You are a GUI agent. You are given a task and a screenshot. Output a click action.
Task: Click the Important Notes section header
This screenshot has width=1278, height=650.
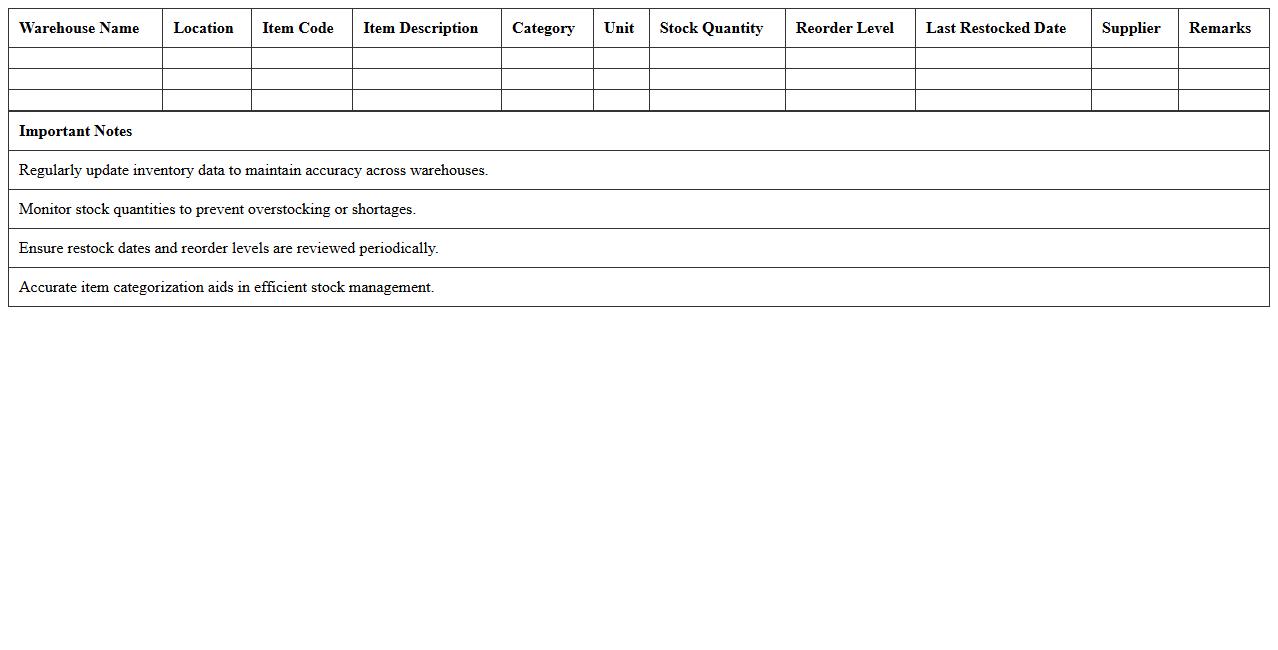click(76, 131)
